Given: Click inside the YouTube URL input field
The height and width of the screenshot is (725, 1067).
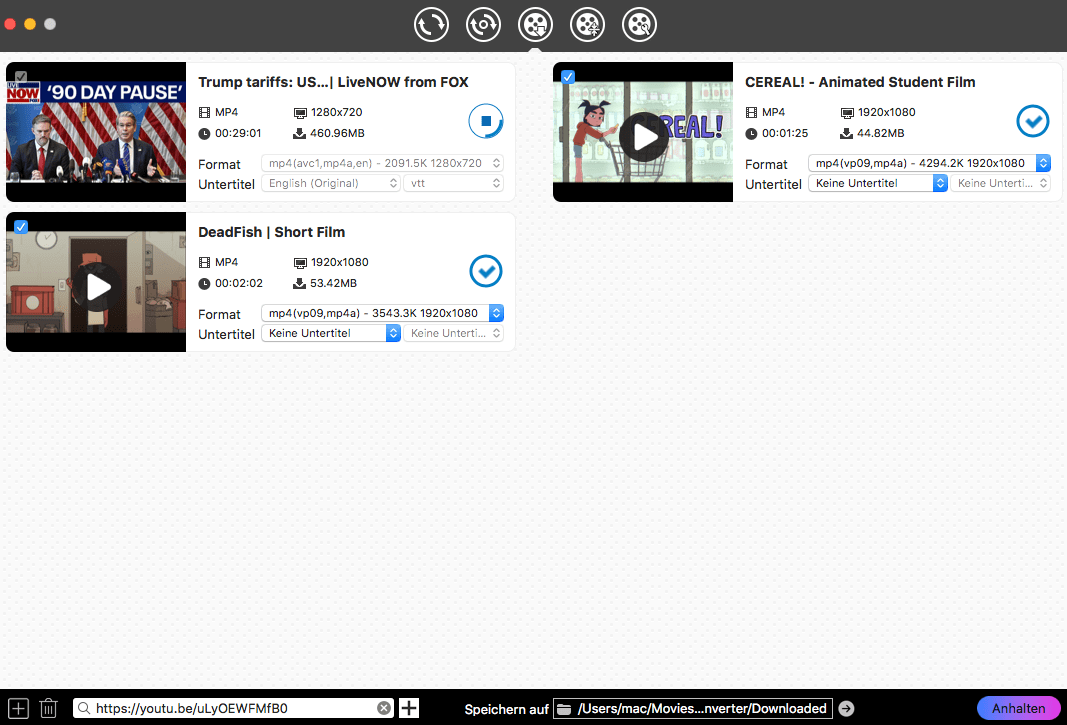Looking at the screenshot, I should pos(230,707).
